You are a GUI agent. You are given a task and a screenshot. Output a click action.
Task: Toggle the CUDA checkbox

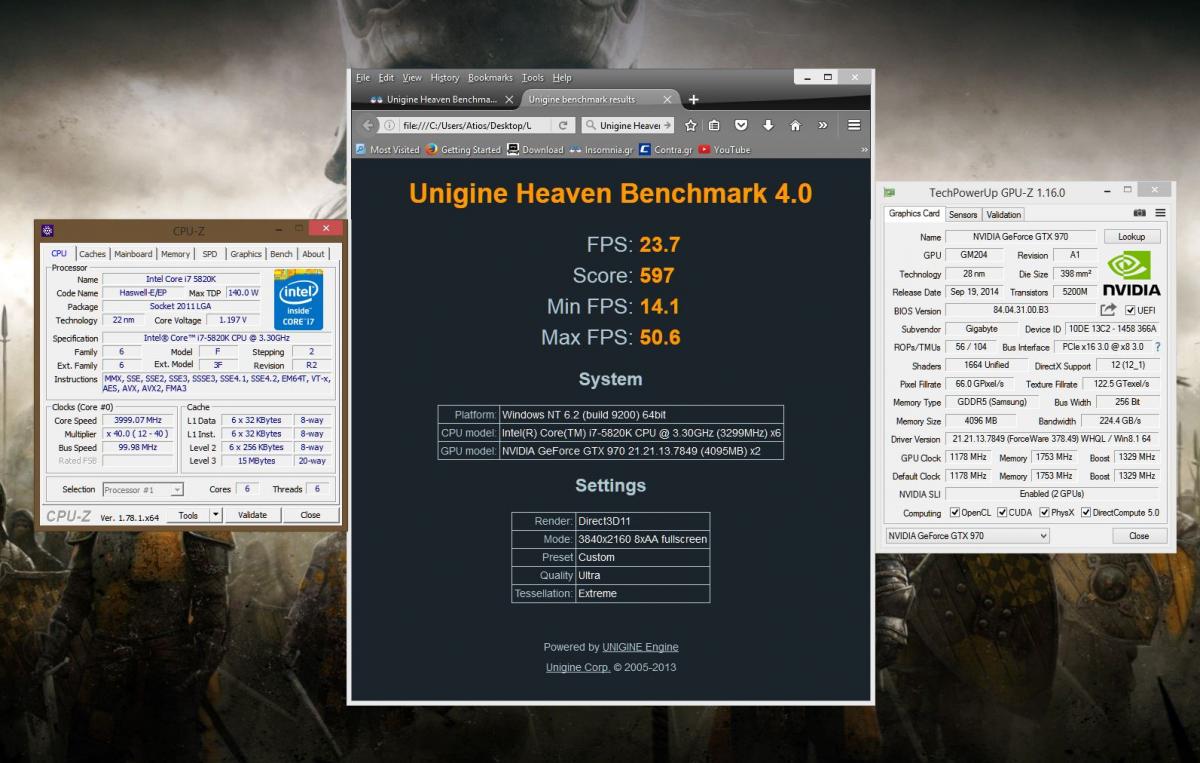(1000, 513)
